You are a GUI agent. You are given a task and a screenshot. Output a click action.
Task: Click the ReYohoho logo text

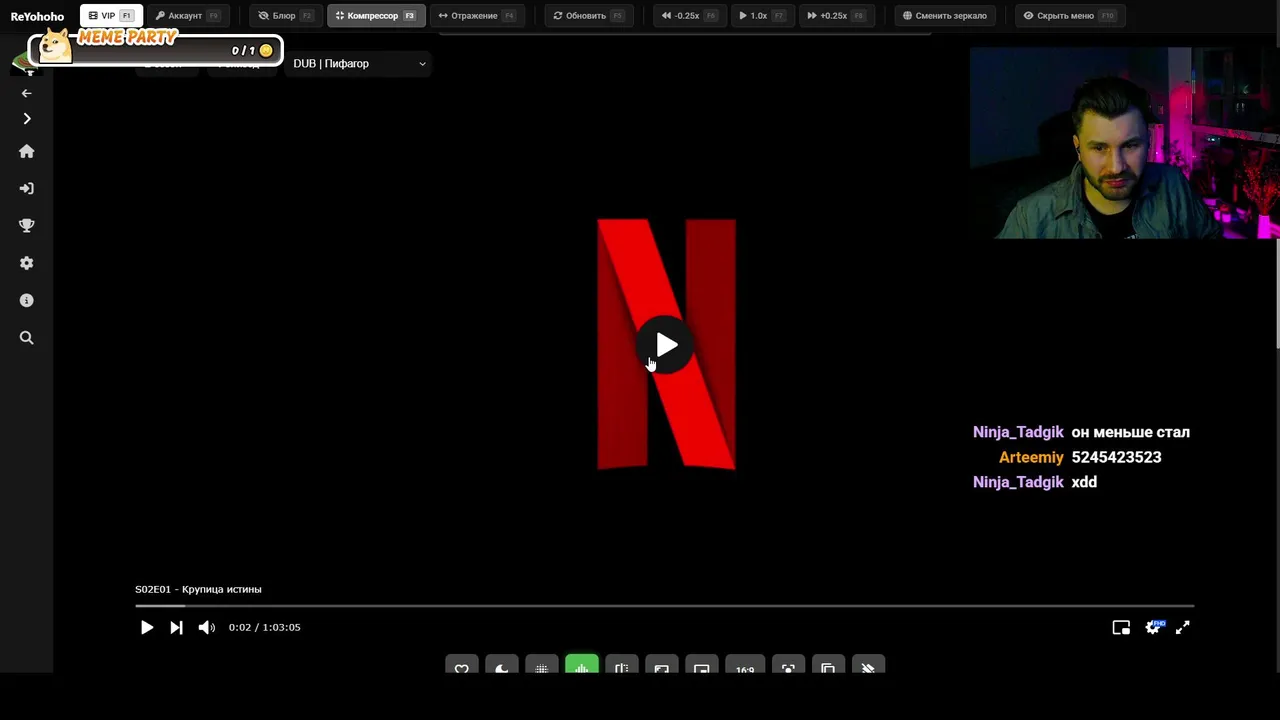coord(37,16)
